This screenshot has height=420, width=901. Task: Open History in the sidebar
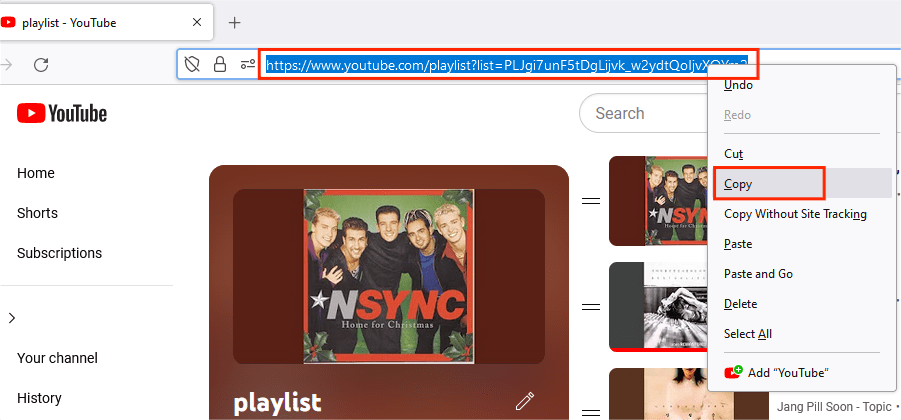39,398
